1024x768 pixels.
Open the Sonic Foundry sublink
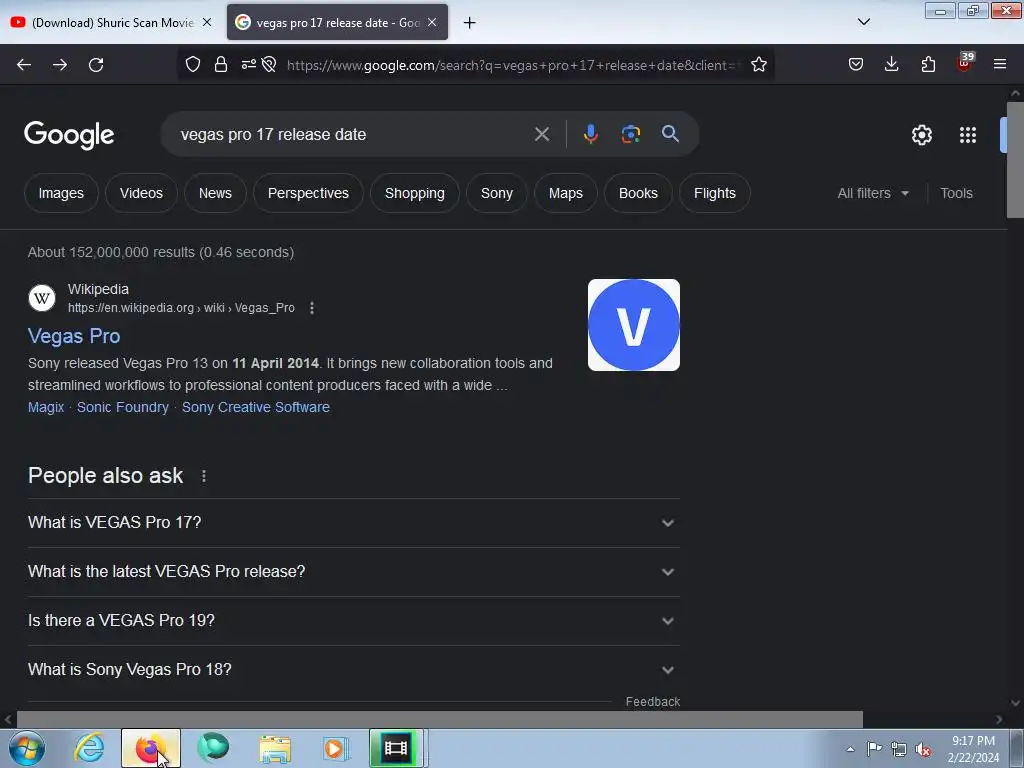[x=123, y=408]
